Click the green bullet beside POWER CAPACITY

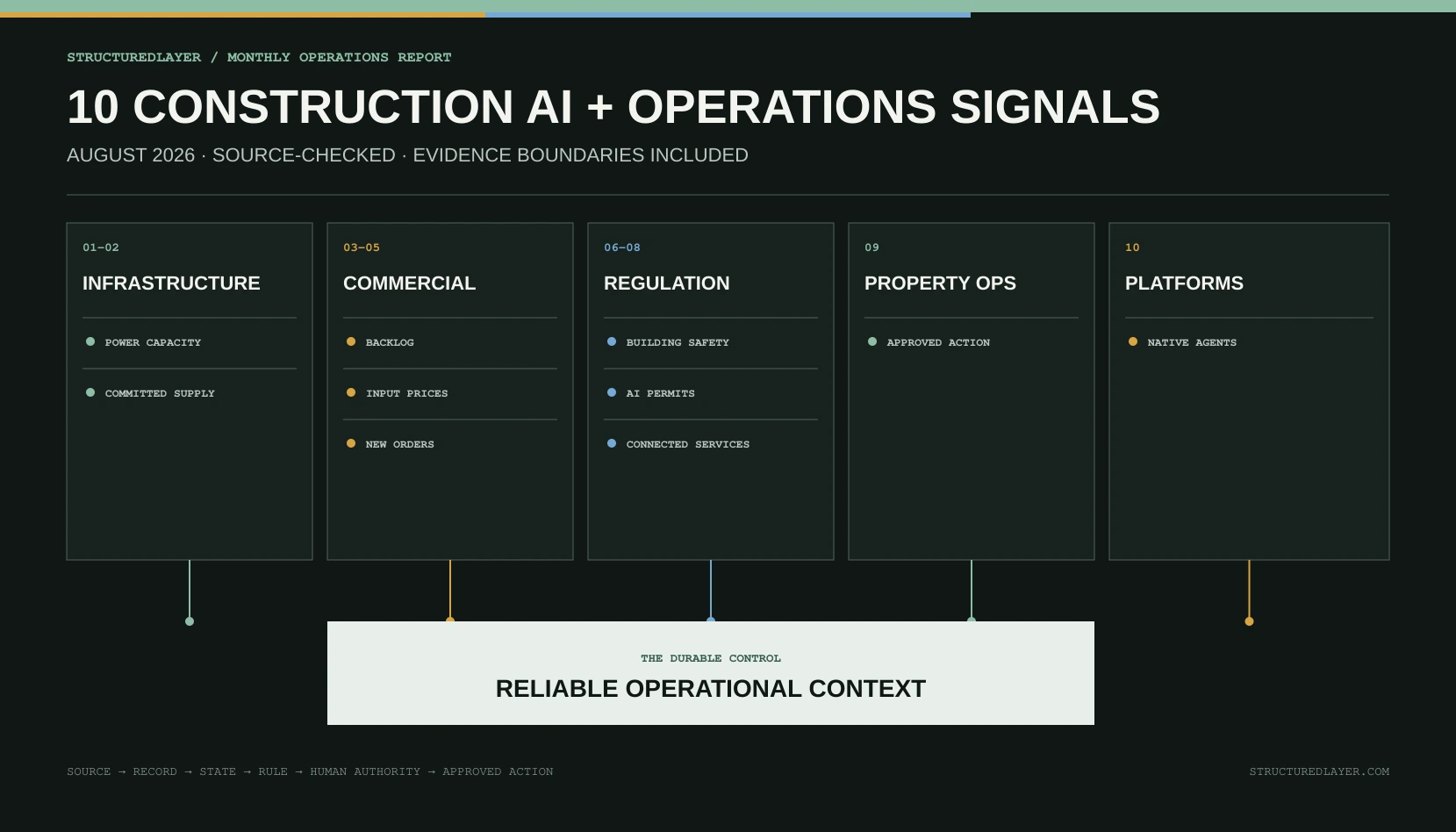90,341
